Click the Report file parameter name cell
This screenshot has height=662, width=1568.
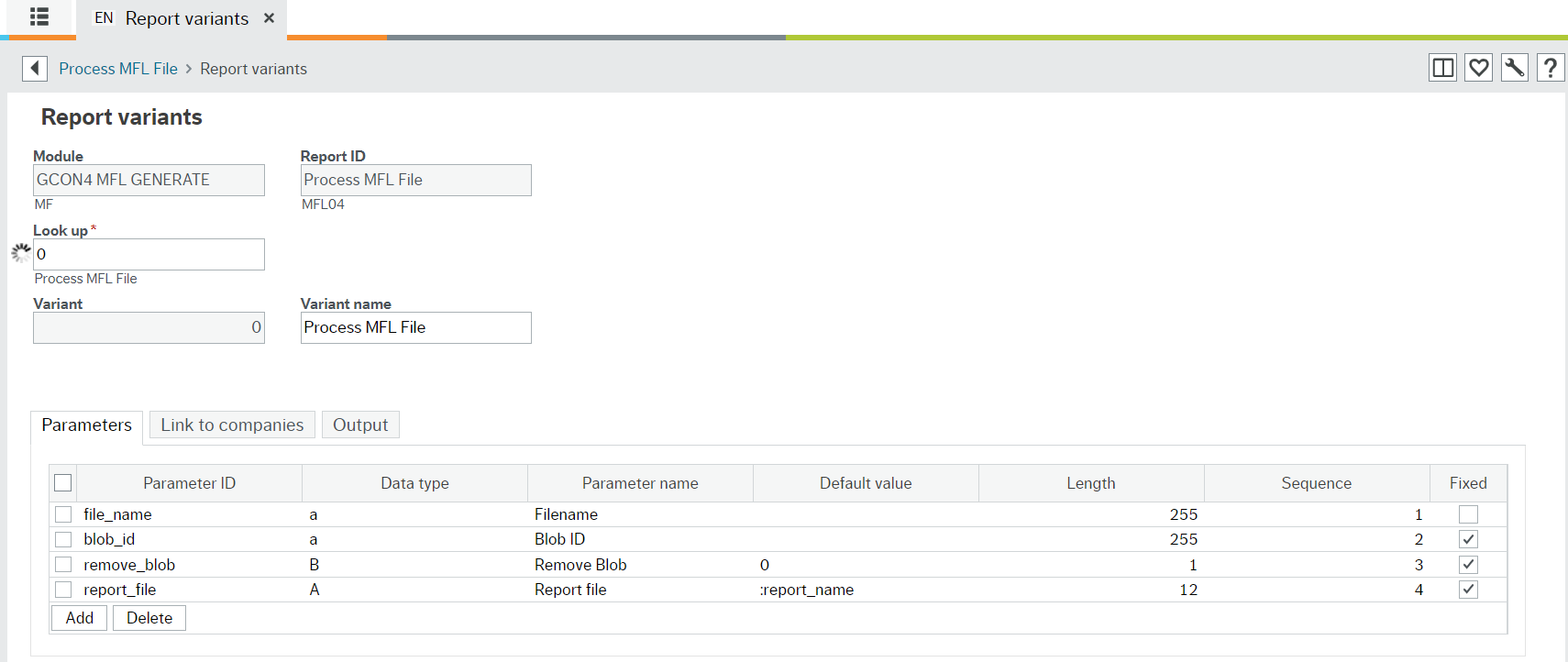[x=640, y=590]
